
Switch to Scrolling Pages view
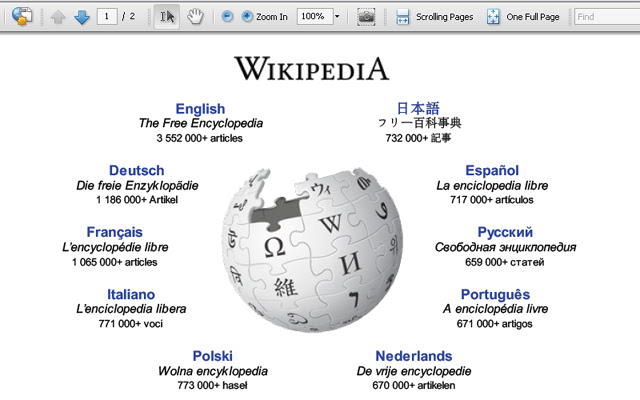pos(434,17)
